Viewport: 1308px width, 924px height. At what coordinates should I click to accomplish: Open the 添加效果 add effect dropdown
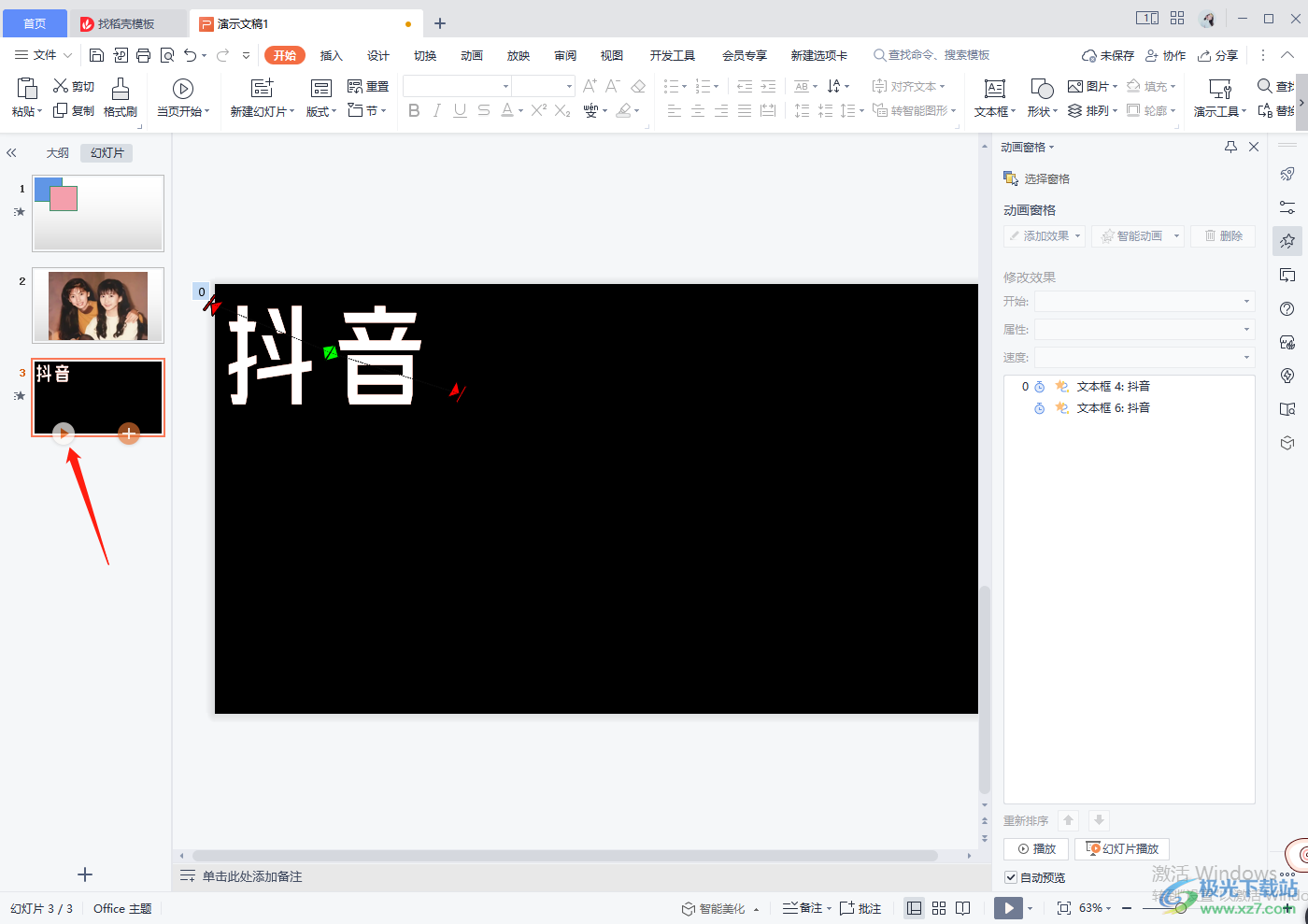tap(1045, 236)
